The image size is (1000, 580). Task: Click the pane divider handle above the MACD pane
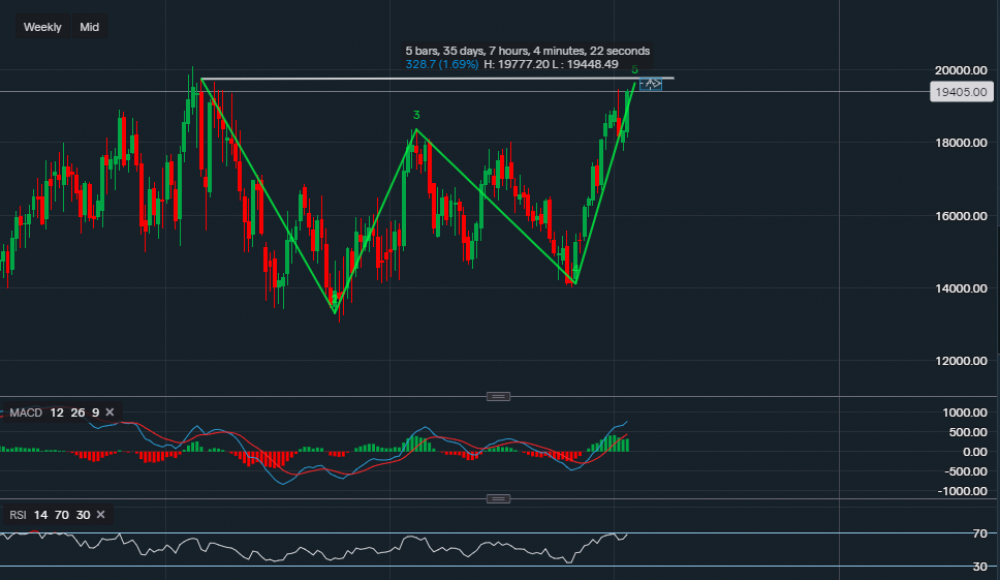pyautogui.click(x=498, y=396)
